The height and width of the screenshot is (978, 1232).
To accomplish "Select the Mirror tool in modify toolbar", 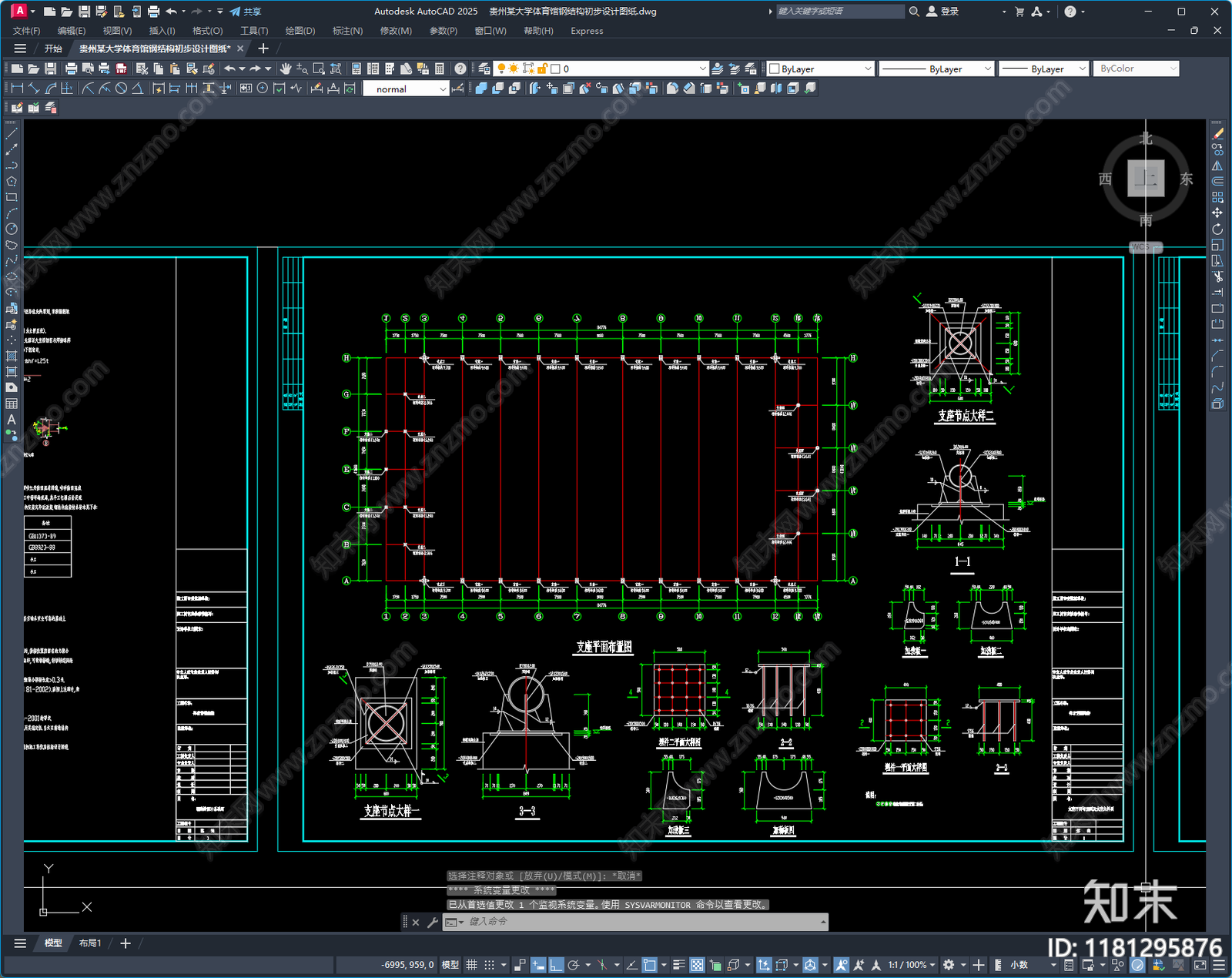I will click(x=1217, y=166).
